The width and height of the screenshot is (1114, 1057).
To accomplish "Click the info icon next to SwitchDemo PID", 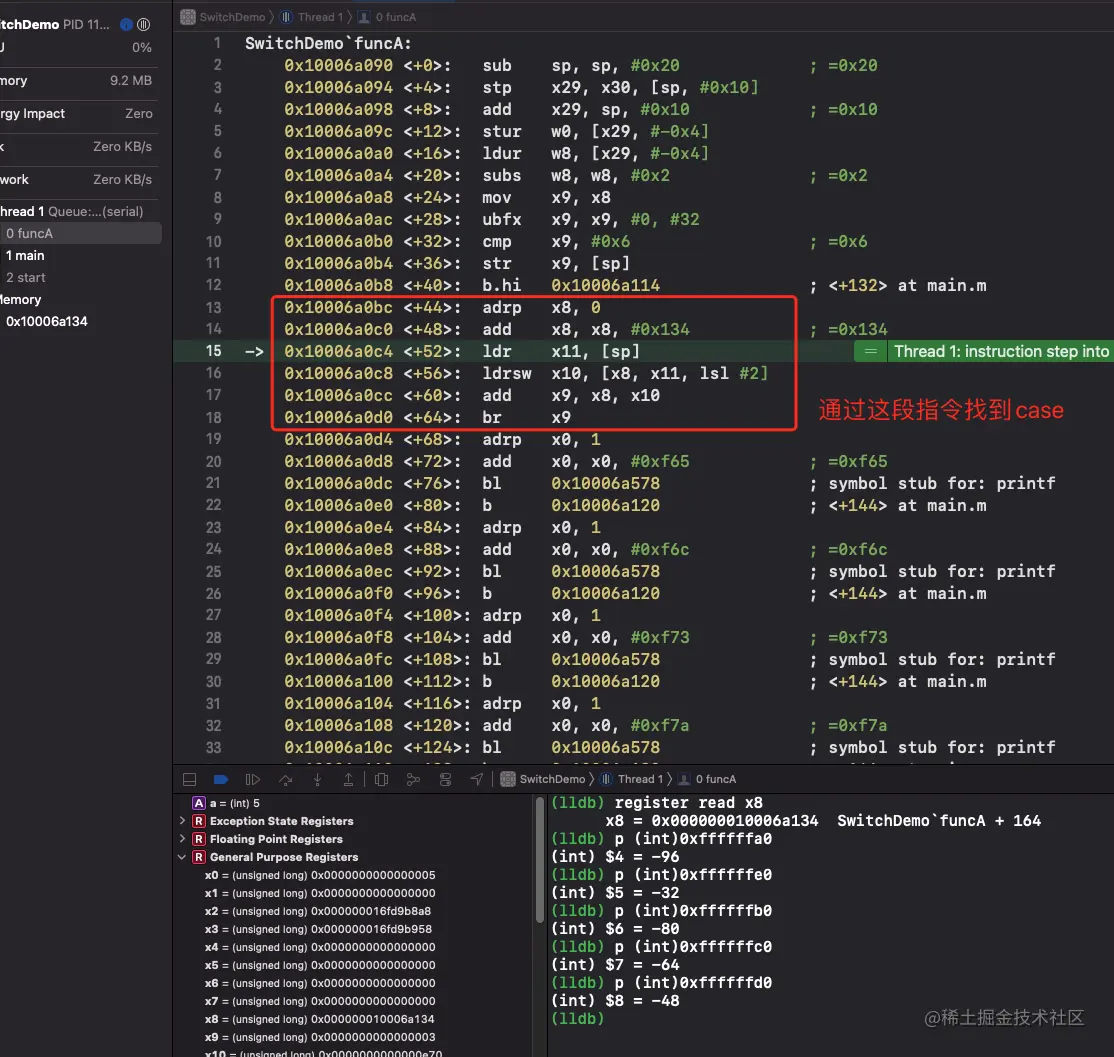I will point(126,24).
